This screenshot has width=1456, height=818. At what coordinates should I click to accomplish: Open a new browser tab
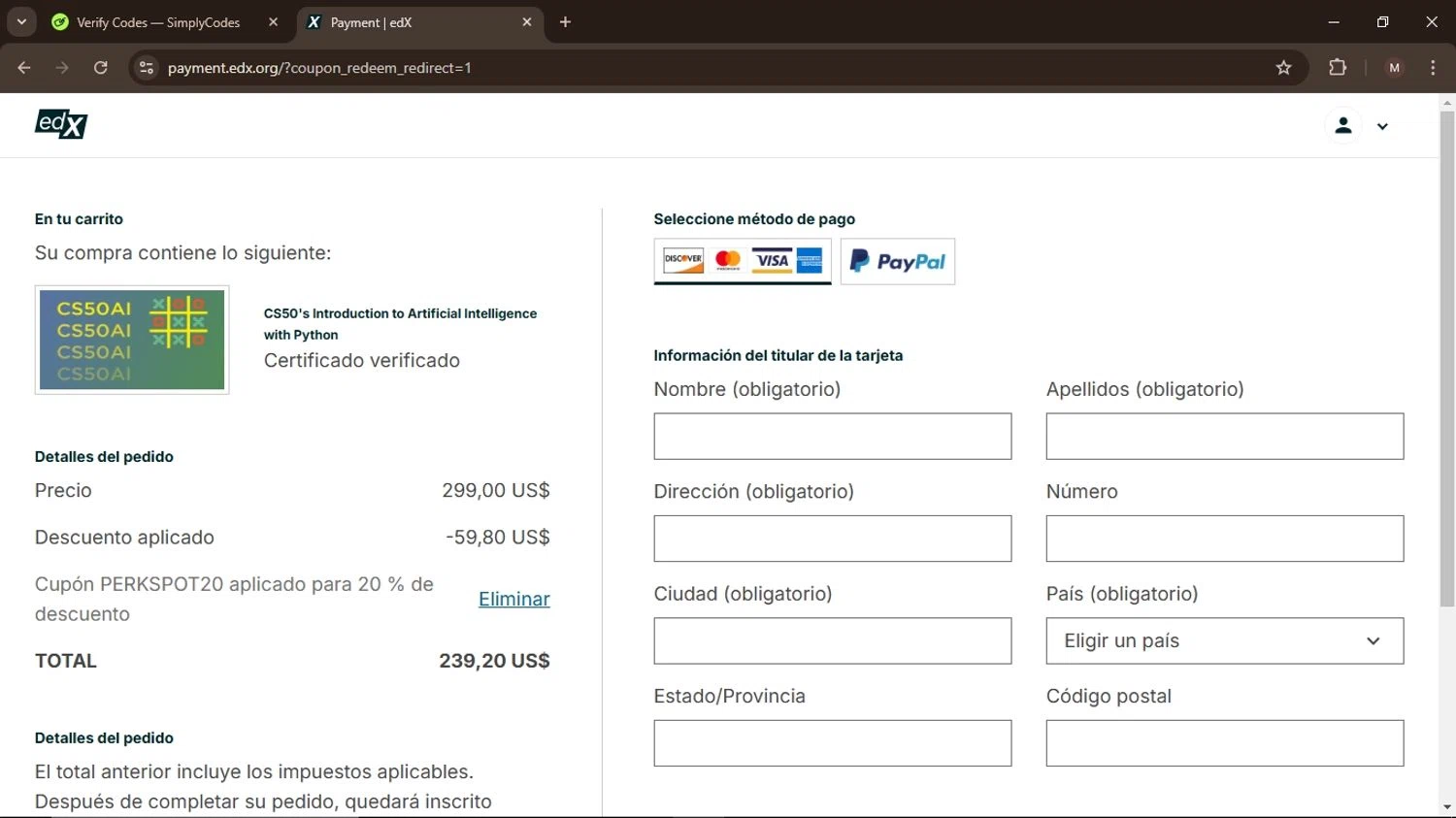tap(565, 22)
